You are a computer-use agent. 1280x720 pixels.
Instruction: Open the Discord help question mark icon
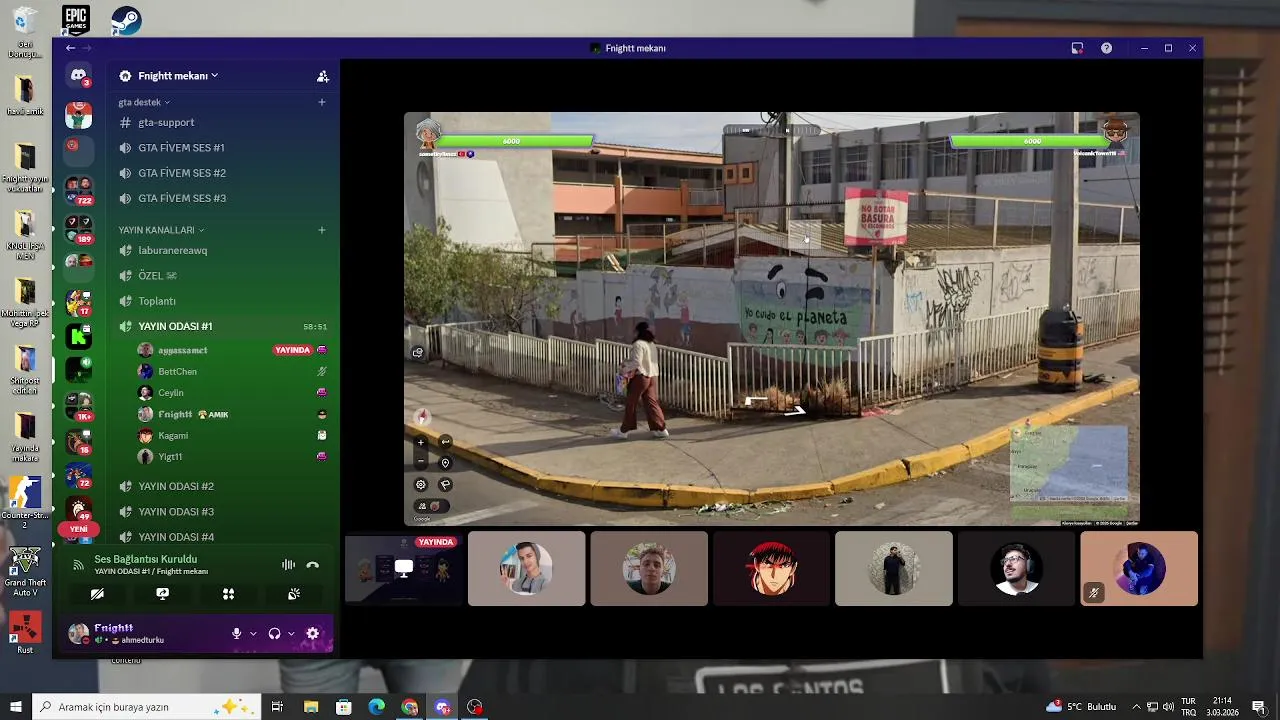tap(1107, 48)
